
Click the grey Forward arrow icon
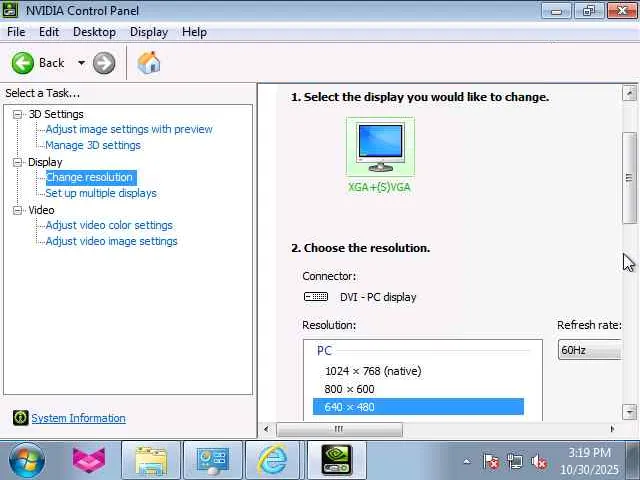click(104, 63)
